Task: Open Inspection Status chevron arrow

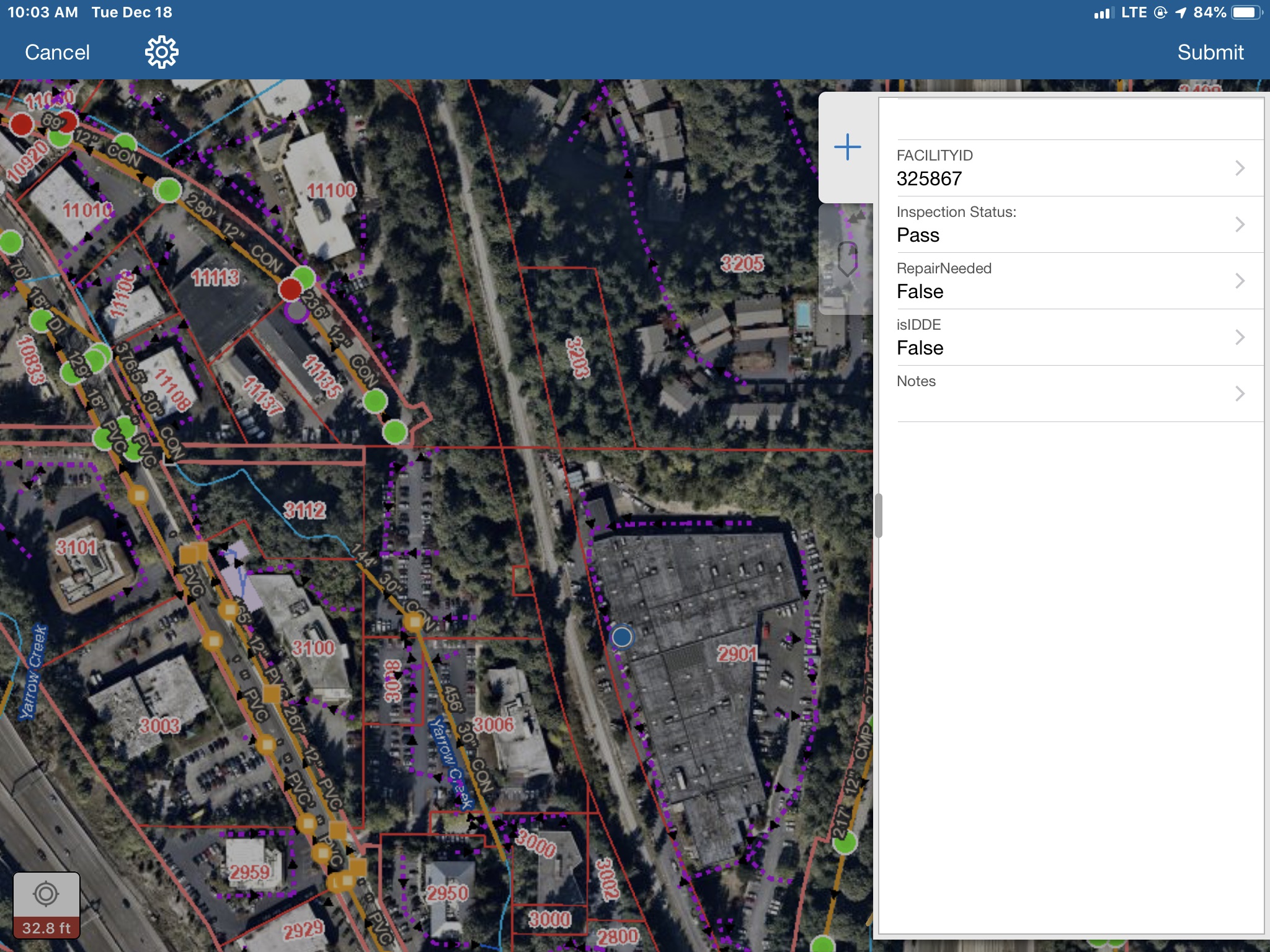Action: tap(1239, 224)
